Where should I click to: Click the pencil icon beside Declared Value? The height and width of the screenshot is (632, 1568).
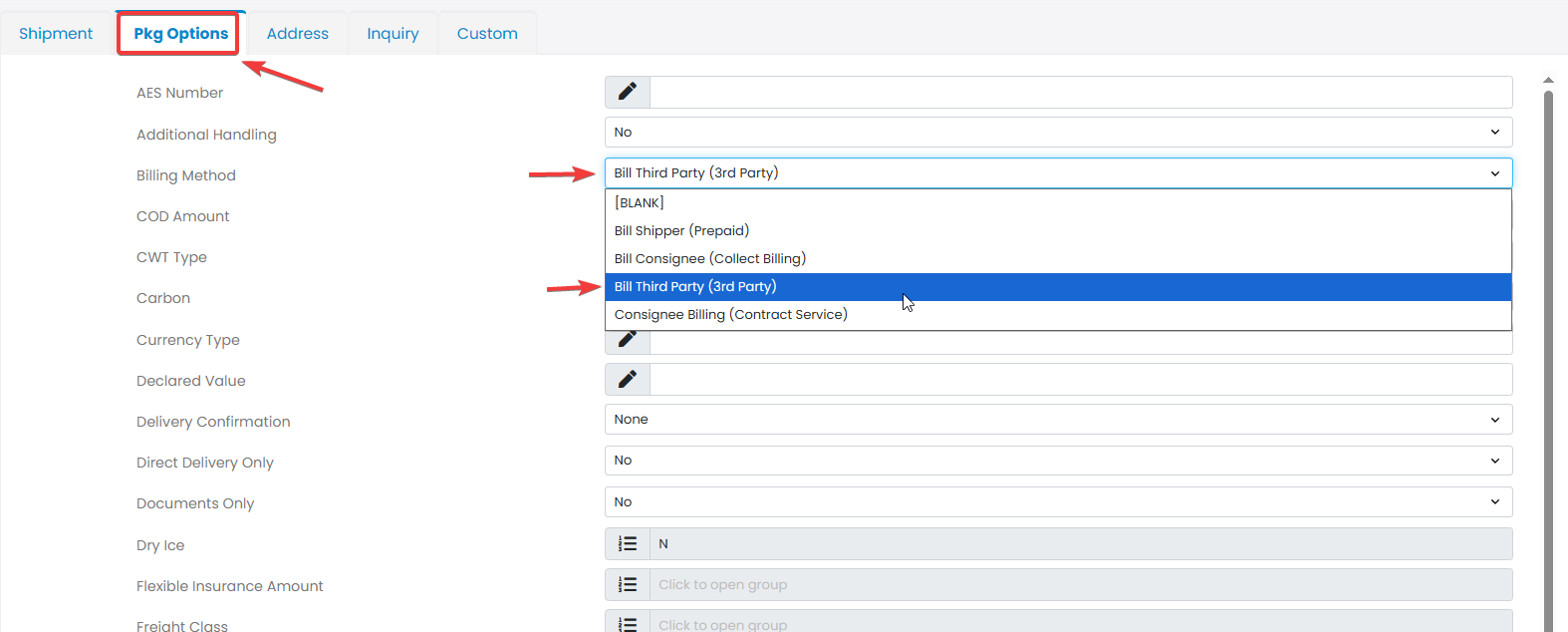pyautogui.click(x=628, y=379)
